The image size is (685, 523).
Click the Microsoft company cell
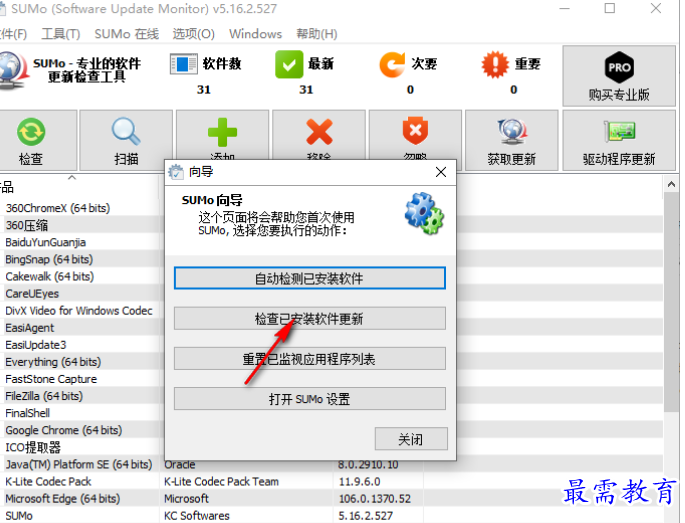click(x=186, y=499)
